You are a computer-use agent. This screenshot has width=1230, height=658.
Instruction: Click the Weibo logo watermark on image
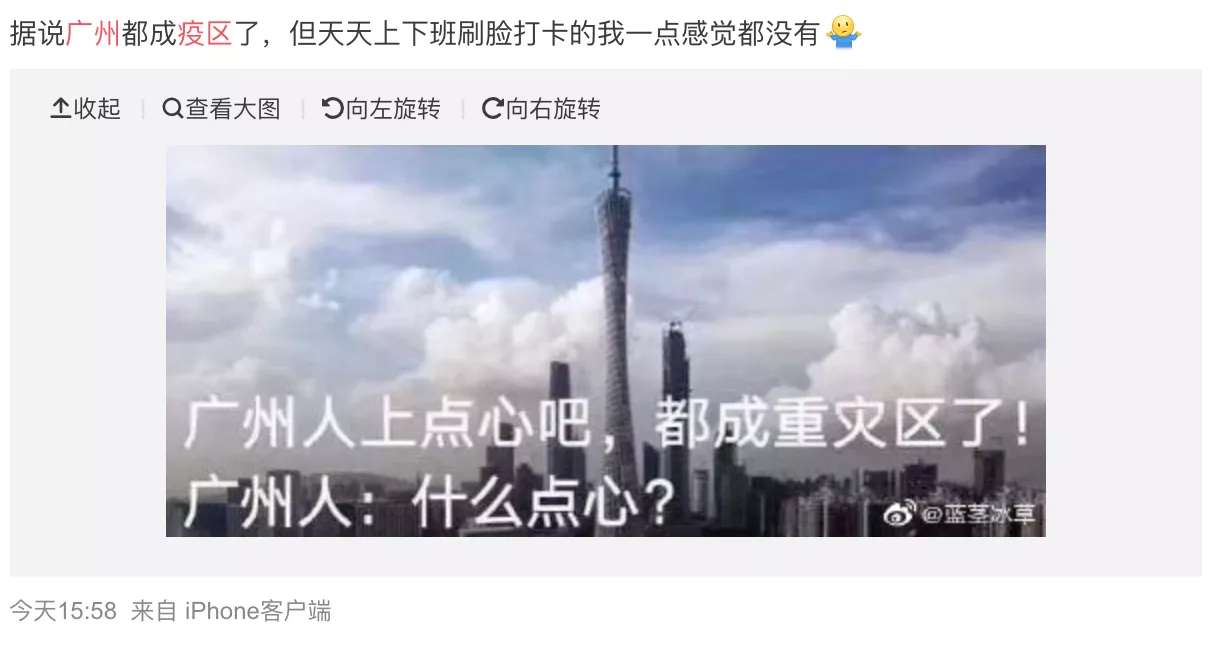click(899, 515)
